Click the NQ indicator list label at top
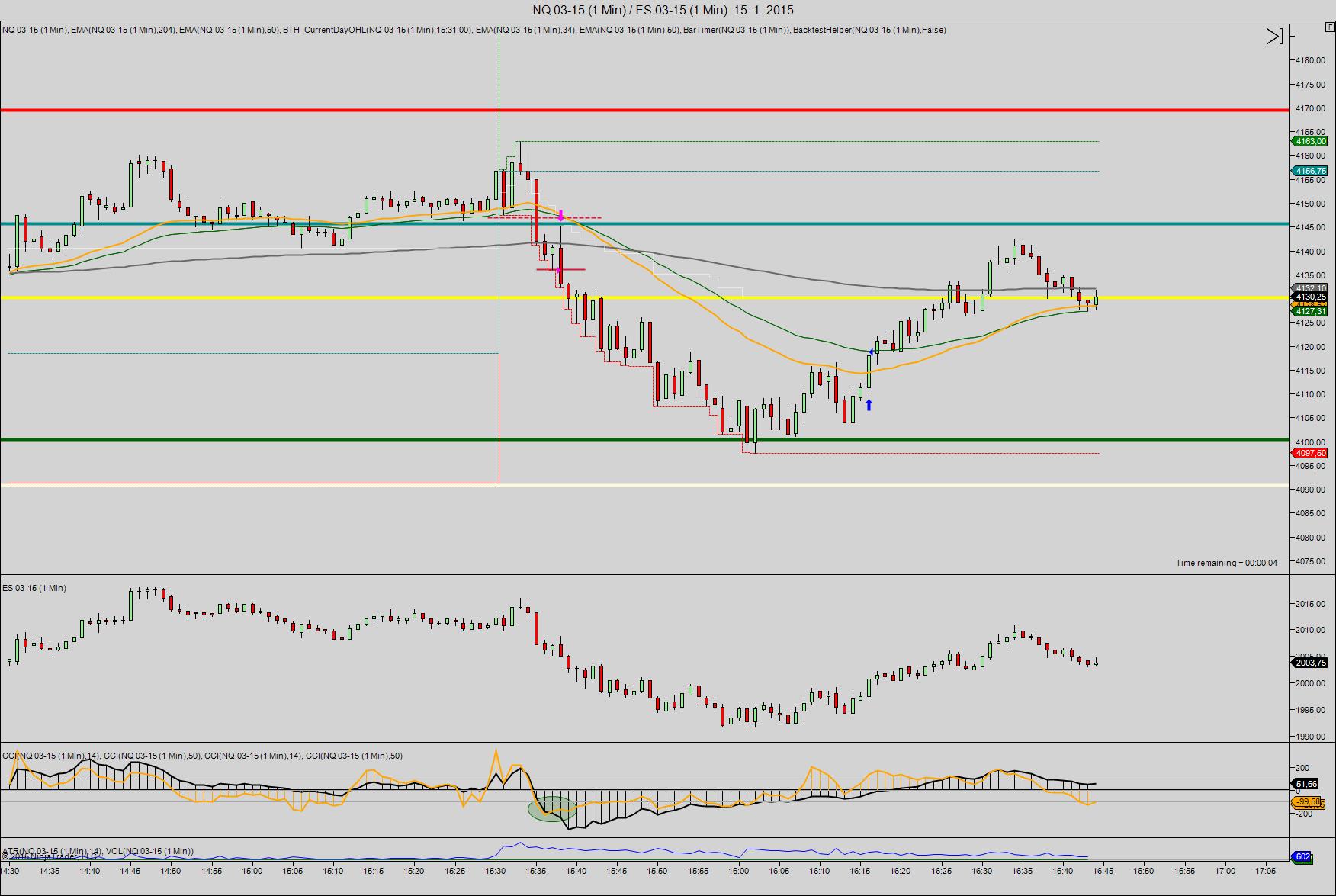 point(474,30)
